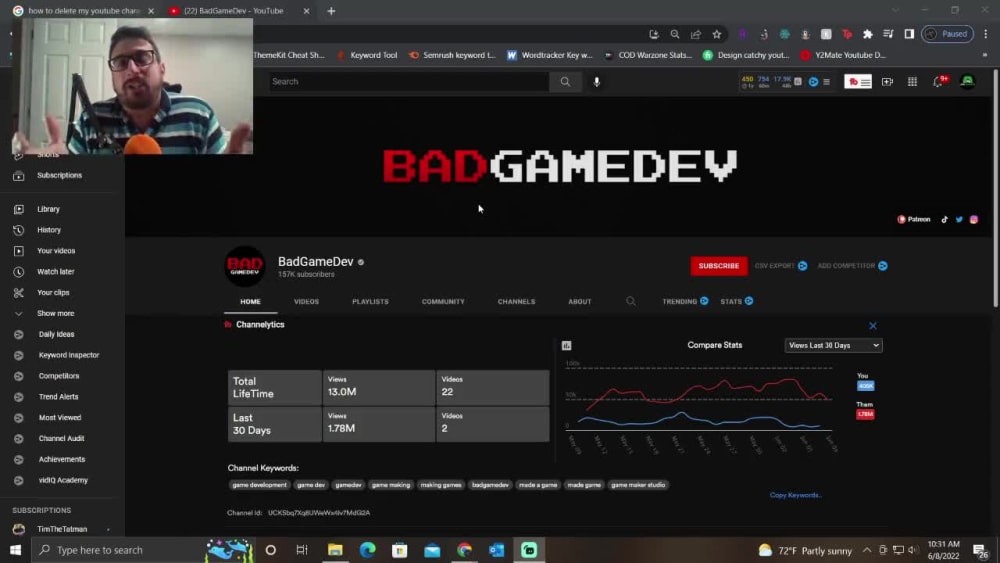
Task: Open BadGameDev Instagram link icon
Action: click(x=974, y=219)
